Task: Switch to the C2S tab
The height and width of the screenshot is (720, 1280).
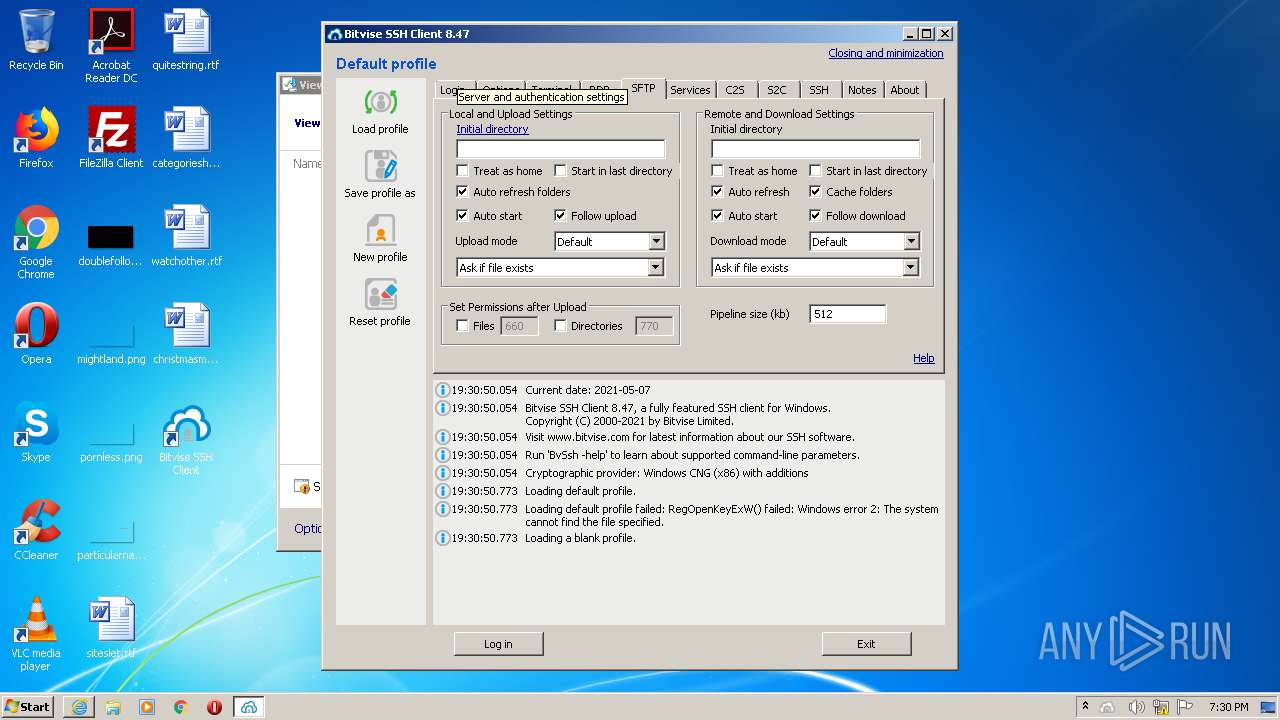Action: [735, 90]
